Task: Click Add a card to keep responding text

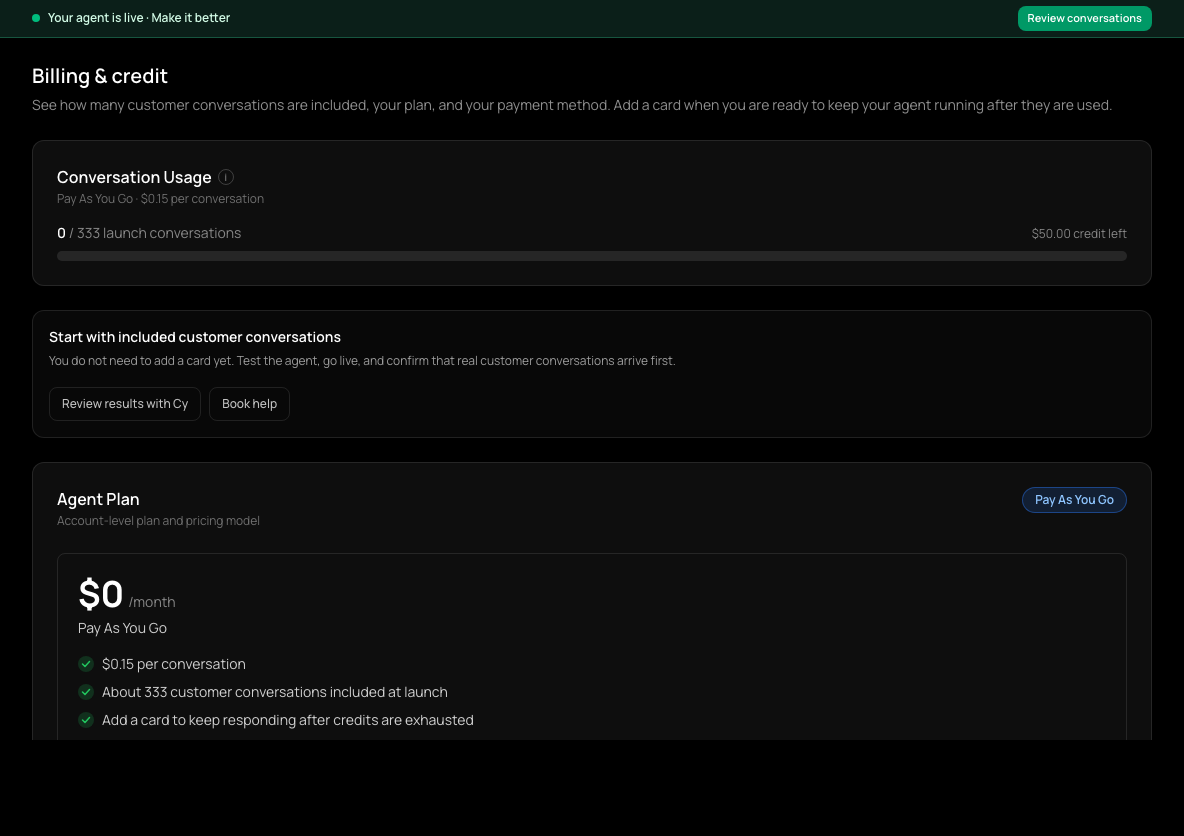Action: click(288, 720)
